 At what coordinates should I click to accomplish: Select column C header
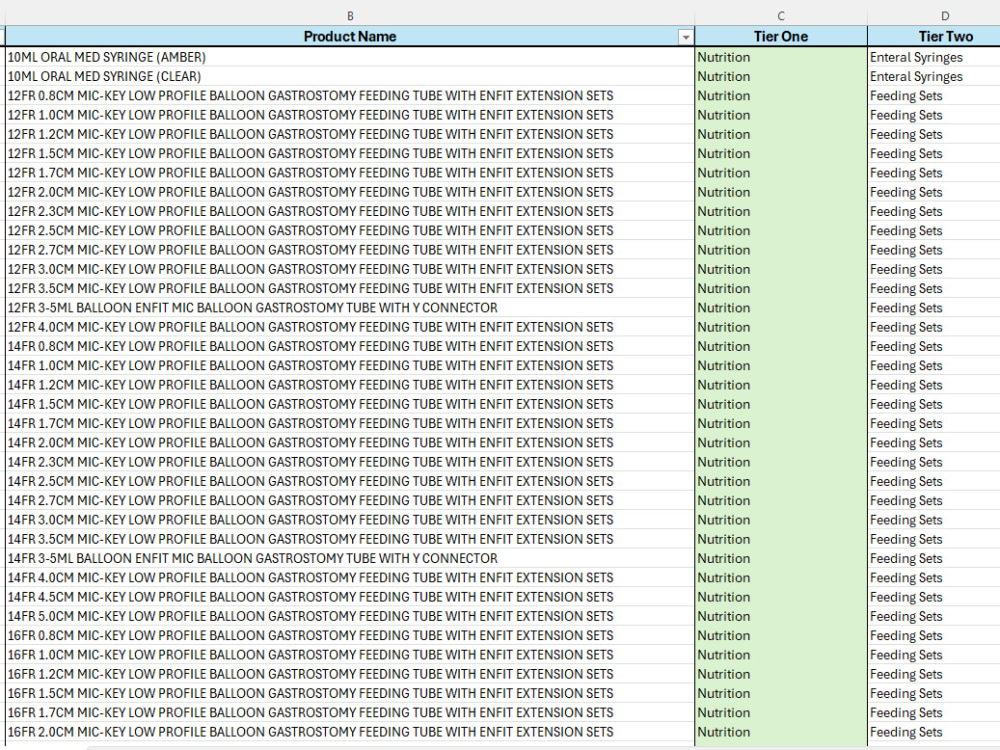click(781, 16)
